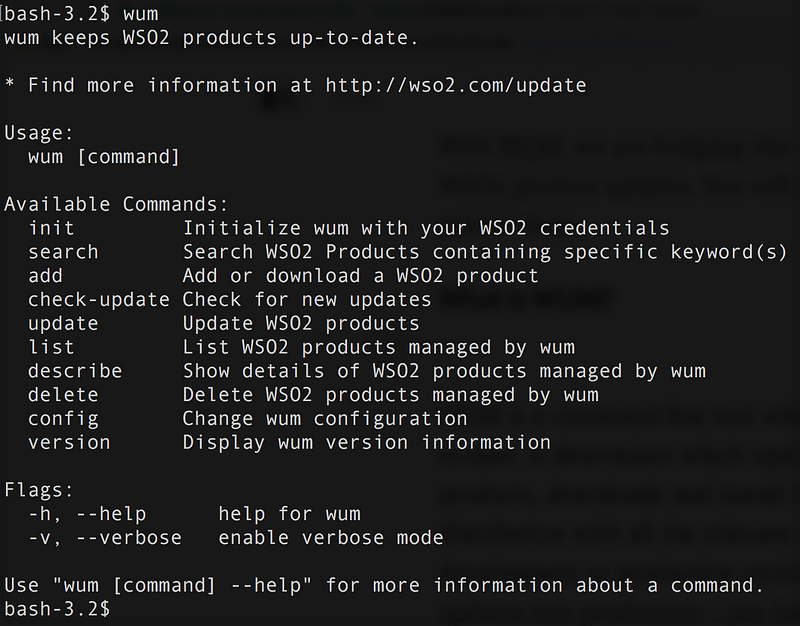Click the 'Flags:' heading
Screen dimensions: 800x626
tap(39, 490)
